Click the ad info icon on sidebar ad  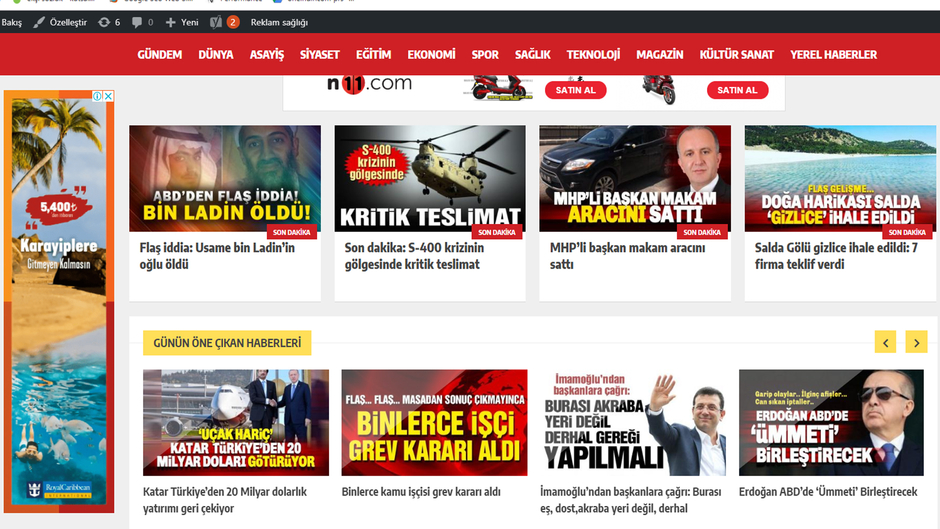(x=97, y=96)
